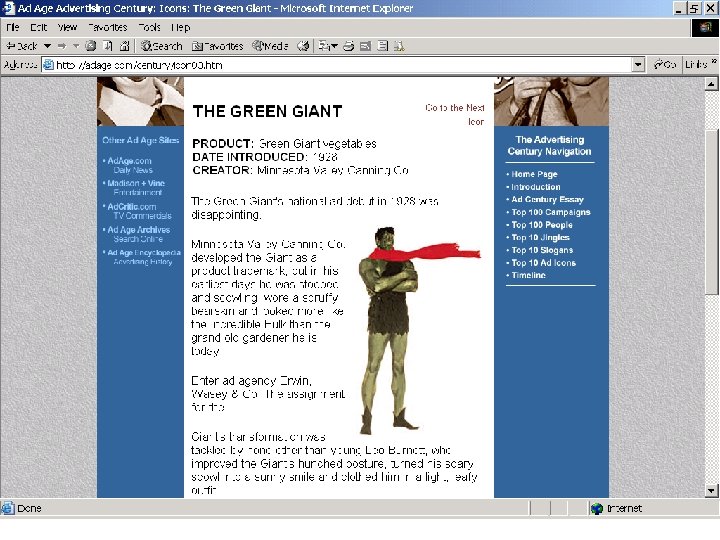Click the Green Giant figure image
Image resolution: width=720 pixels, height=540 pixels.
coord(419,330)
